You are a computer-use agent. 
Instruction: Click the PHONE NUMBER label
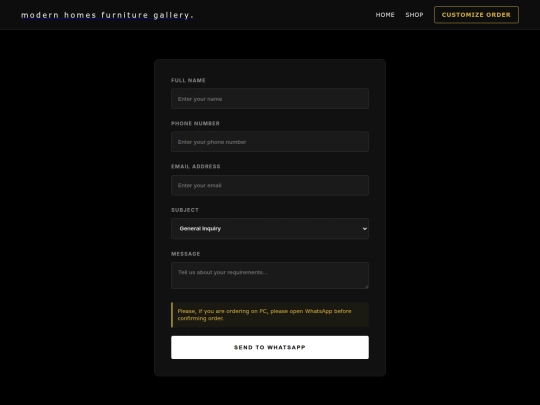195,123
